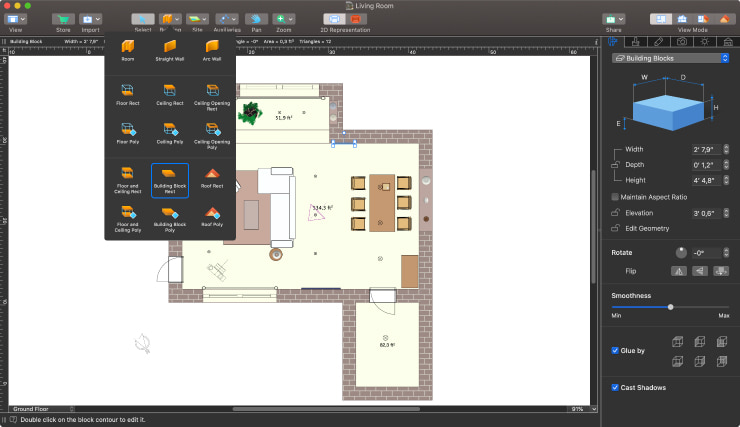
Task: Select Floor and Ceiling Poly tool
Action: tap(127, 219)
